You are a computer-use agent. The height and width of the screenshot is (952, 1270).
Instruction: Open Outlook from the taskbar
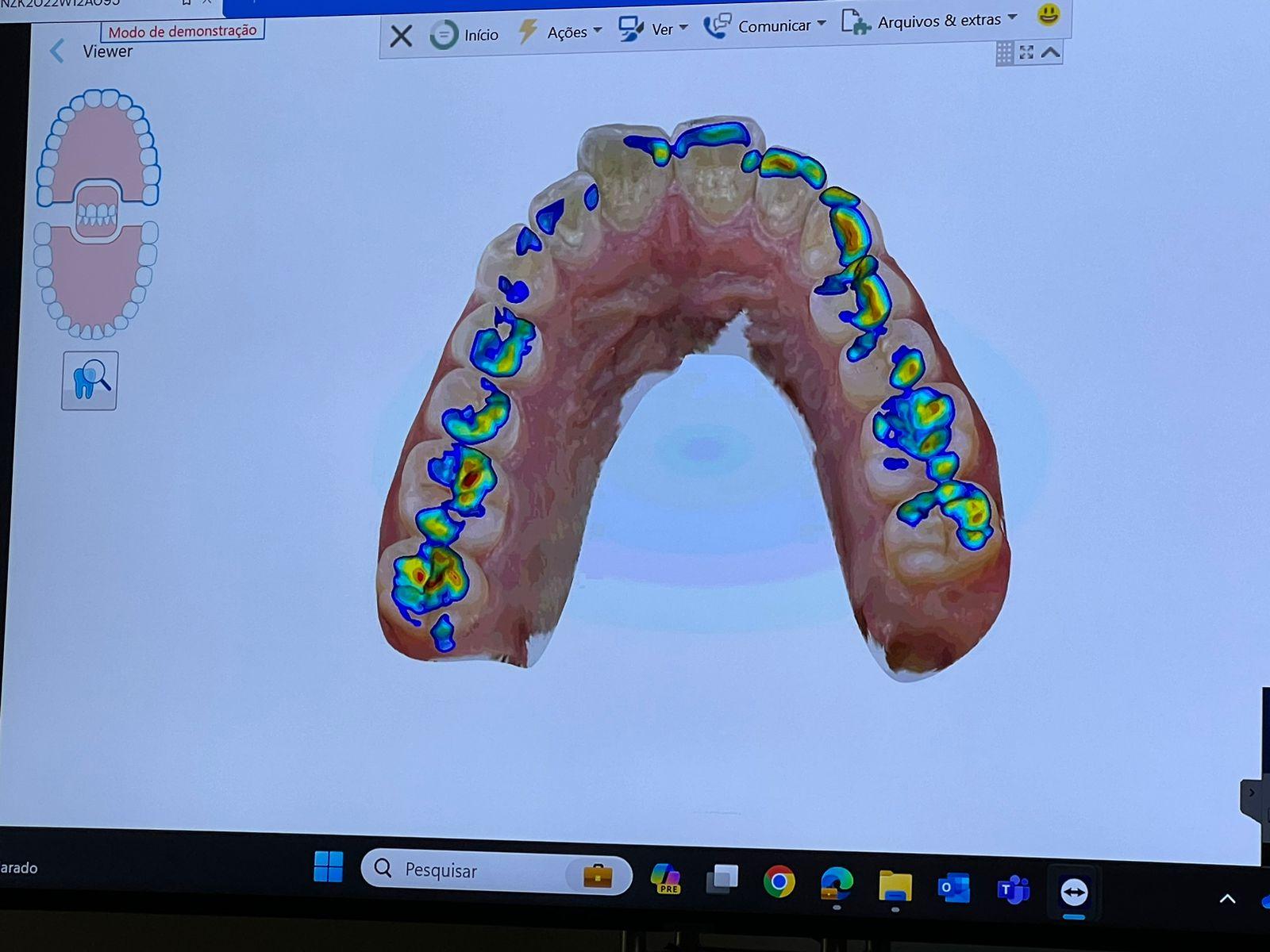pos(953,888)
